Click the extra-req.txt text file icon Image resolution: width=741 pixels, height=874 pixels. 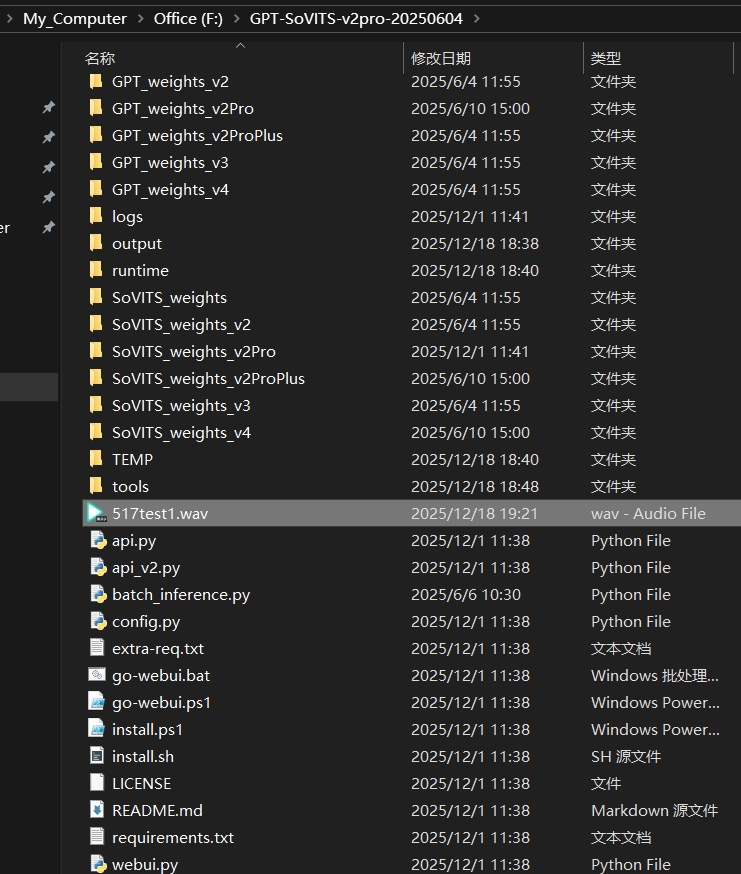pyautogui.click(x=97, y=648)
